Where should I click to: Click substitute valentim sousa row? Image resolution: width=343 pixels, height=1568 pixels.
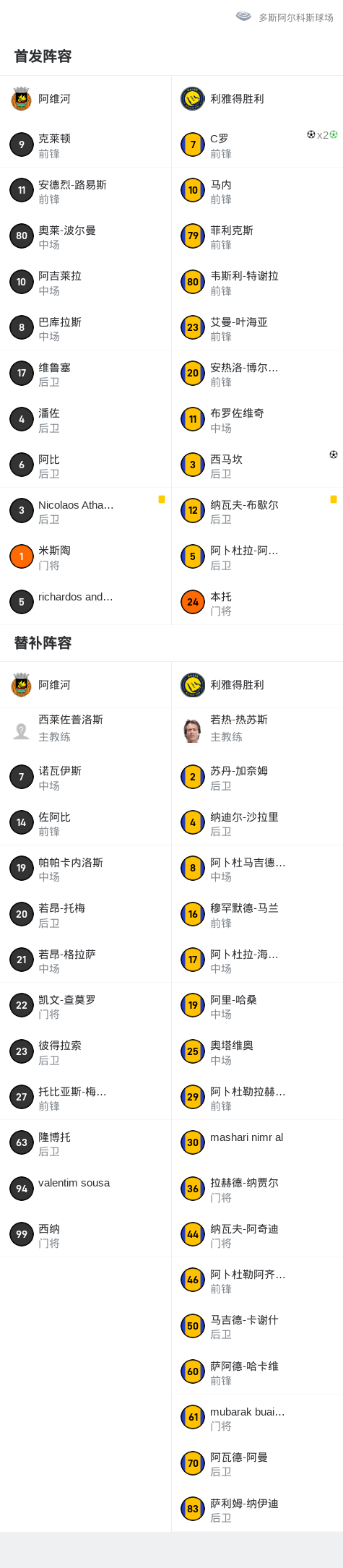pos(85,1188)
